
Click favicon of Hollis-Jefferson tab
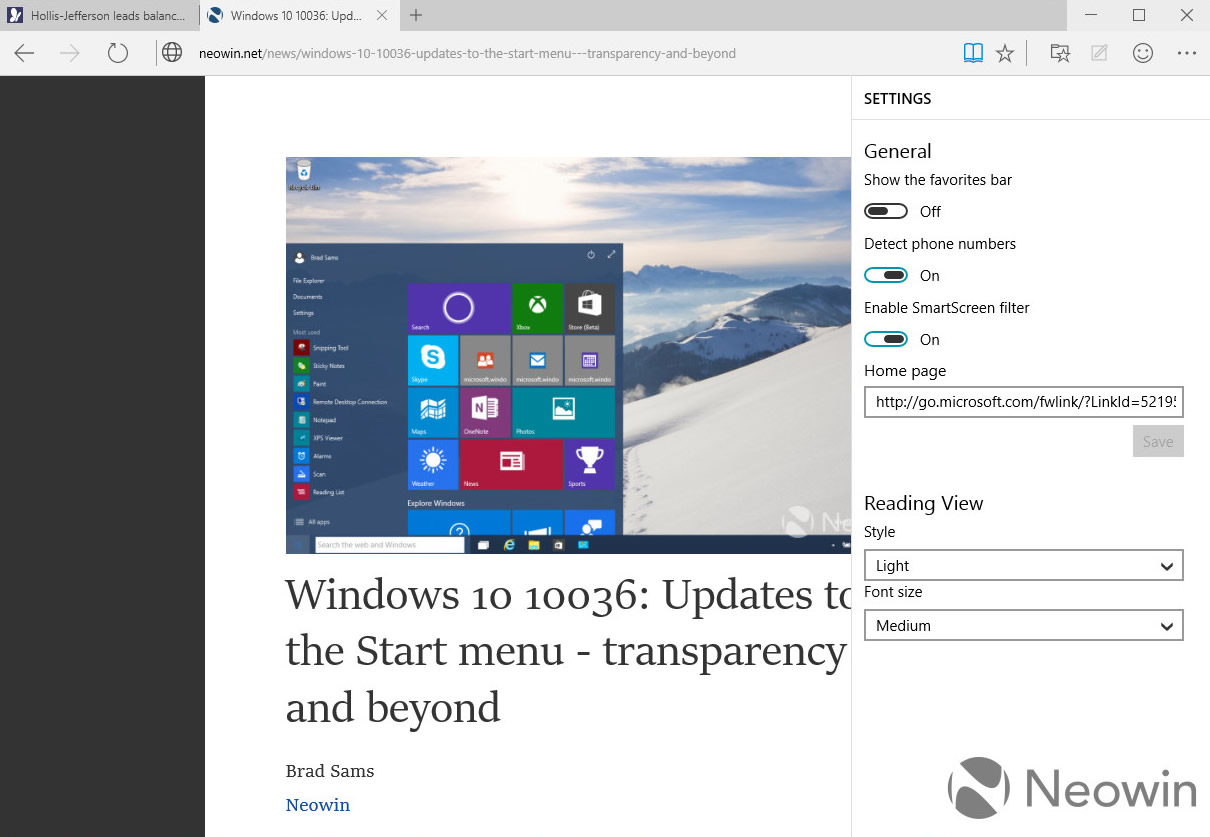(15, 16)
